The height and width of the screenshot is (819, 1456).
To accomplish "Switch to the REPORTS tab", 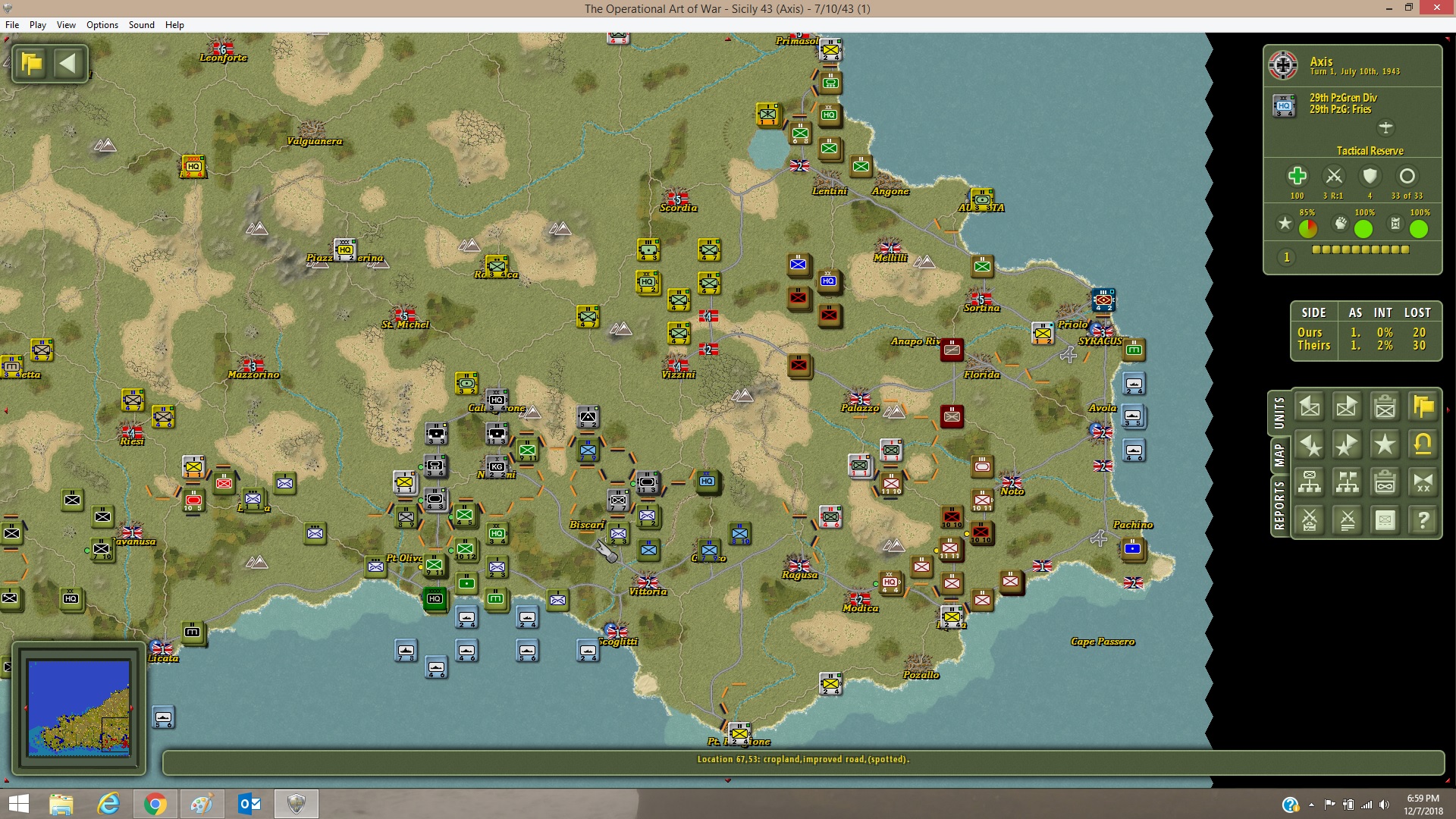I will (x=1279, y=505).
